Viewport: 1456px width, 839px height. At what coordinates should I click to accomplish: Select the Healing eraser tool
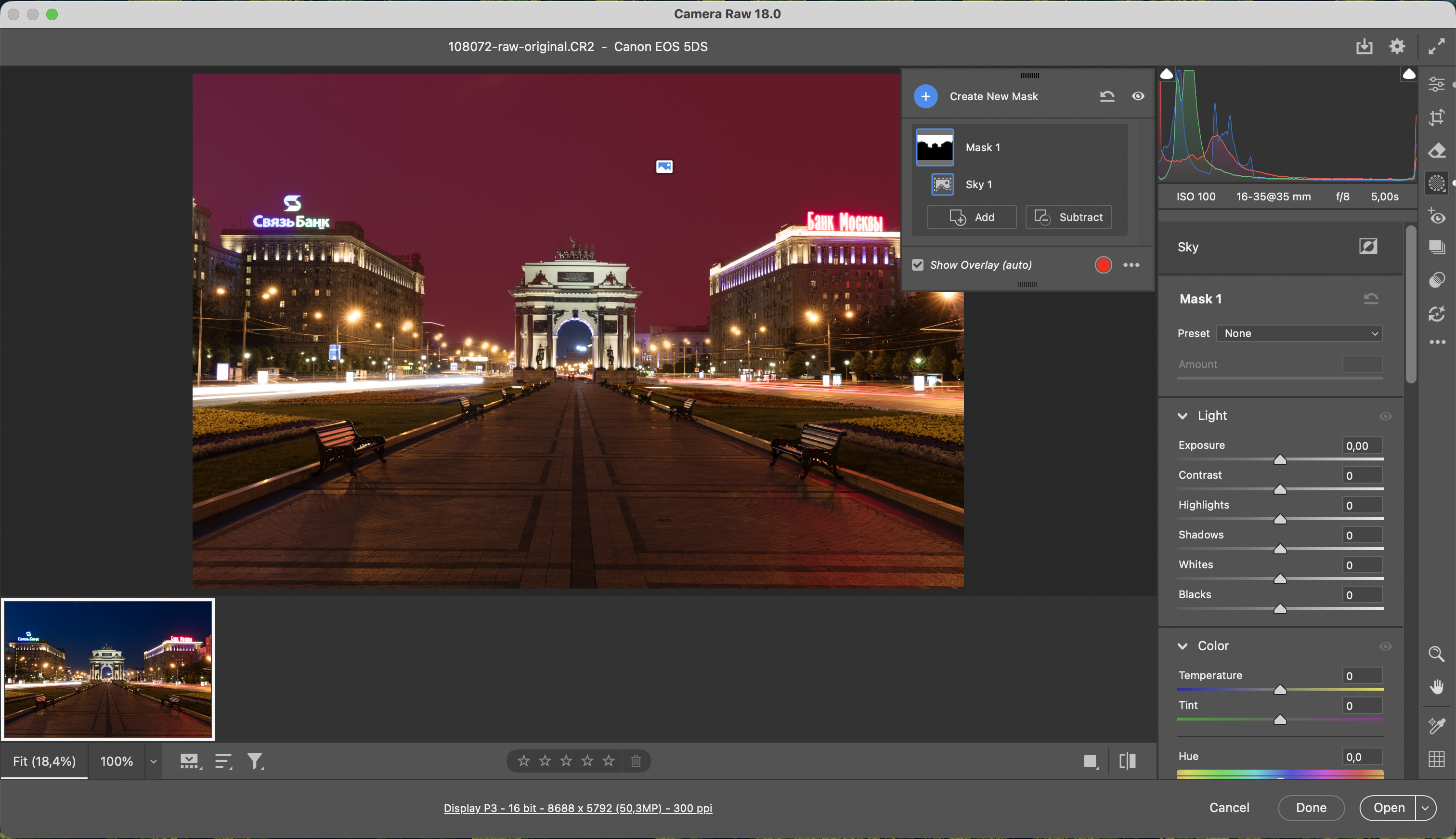[1436, 151]
